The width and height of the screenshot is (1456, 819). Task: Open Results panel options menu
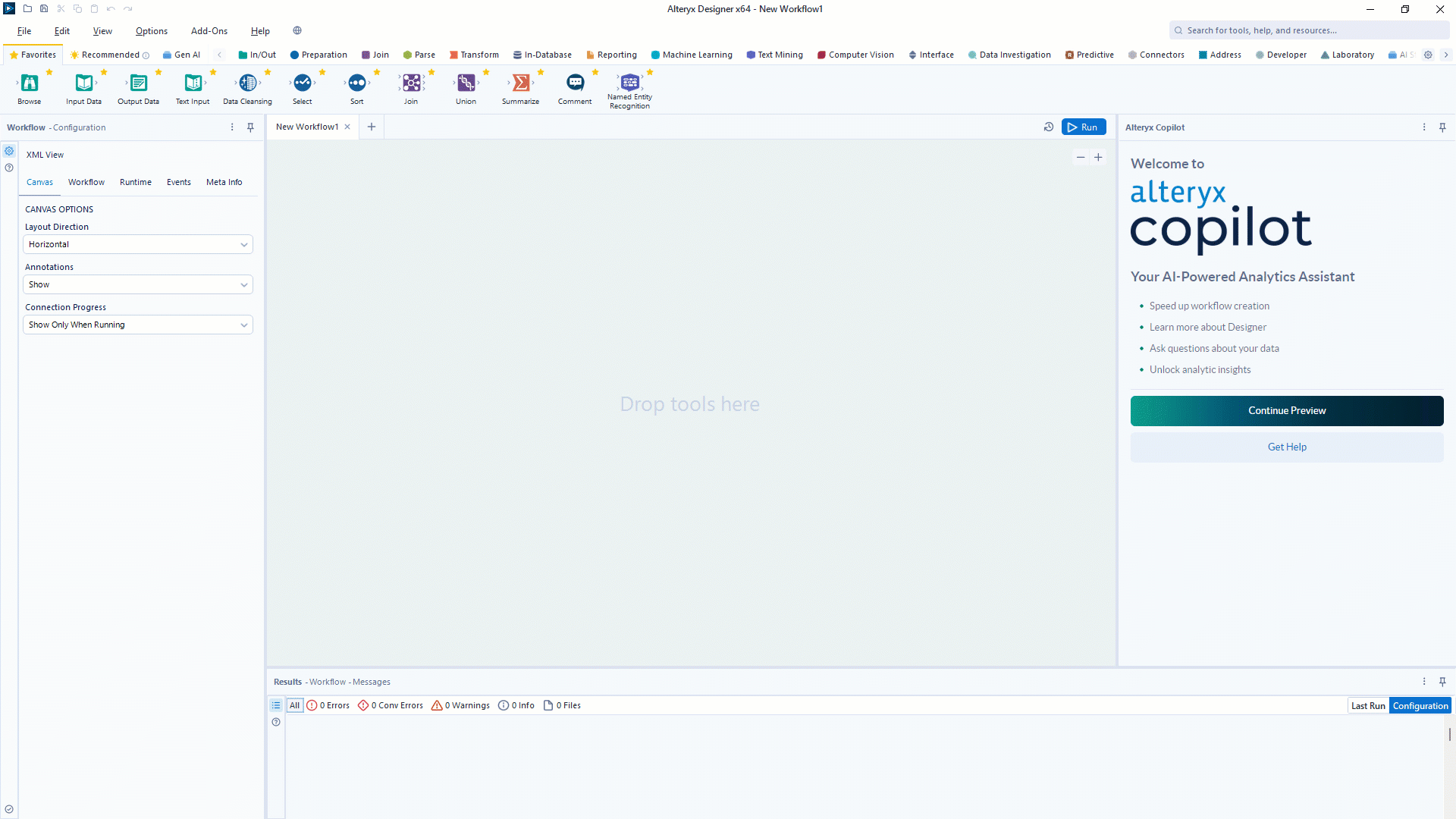[1424, 682]
